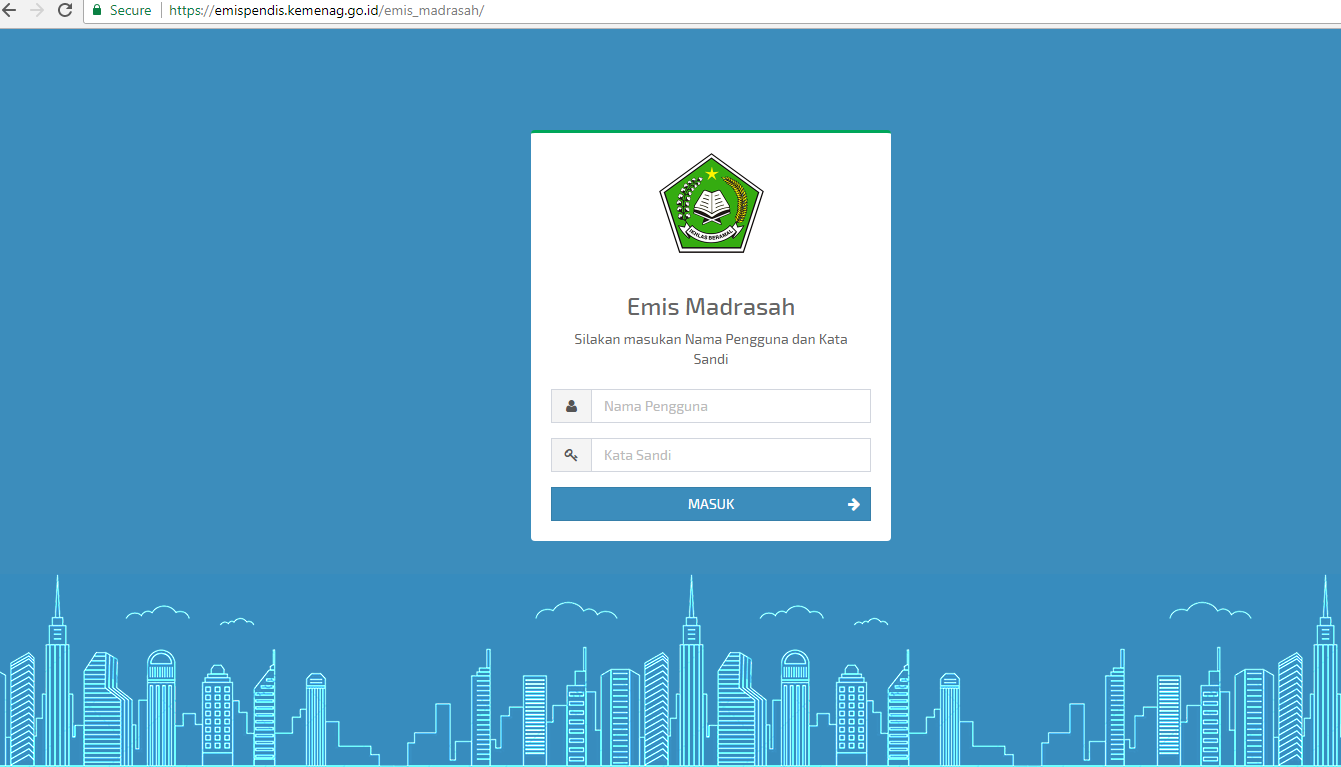The image size is (1341, 767).
Task: Click the green Secure padlock icon
Action: tap(97, 10)
